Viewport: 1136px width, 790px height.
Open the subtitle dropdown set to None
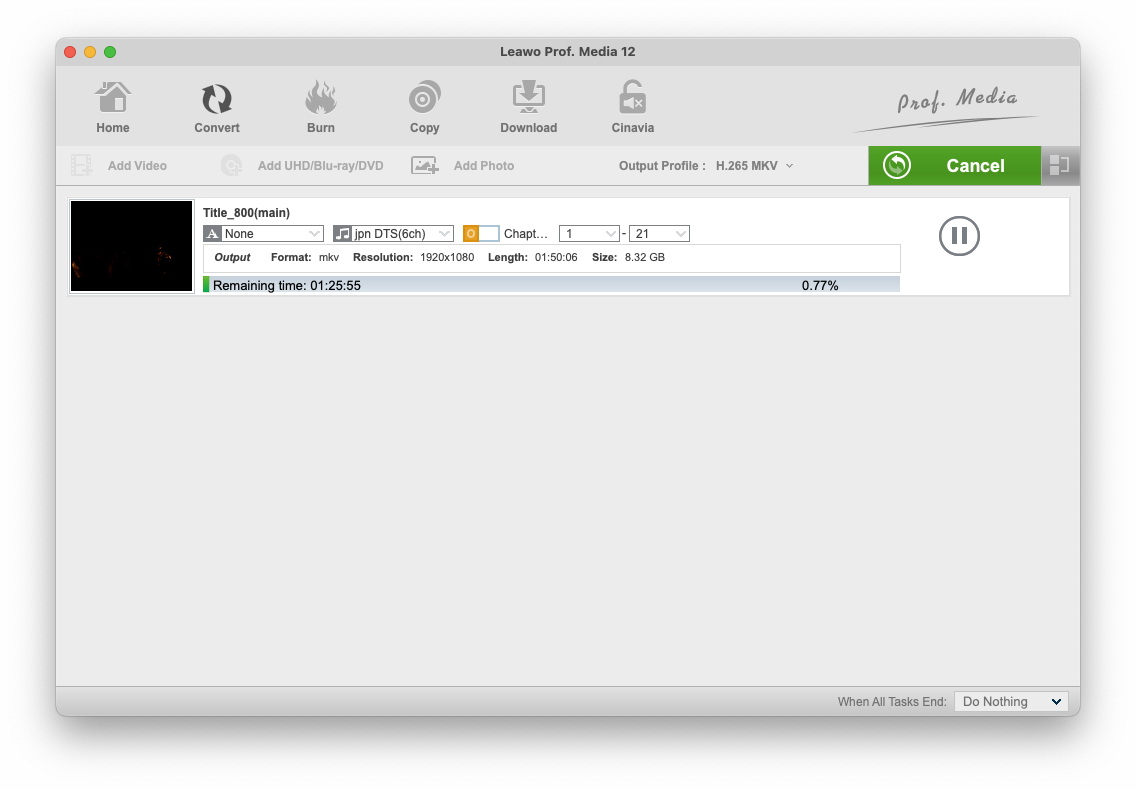[263, 233]
